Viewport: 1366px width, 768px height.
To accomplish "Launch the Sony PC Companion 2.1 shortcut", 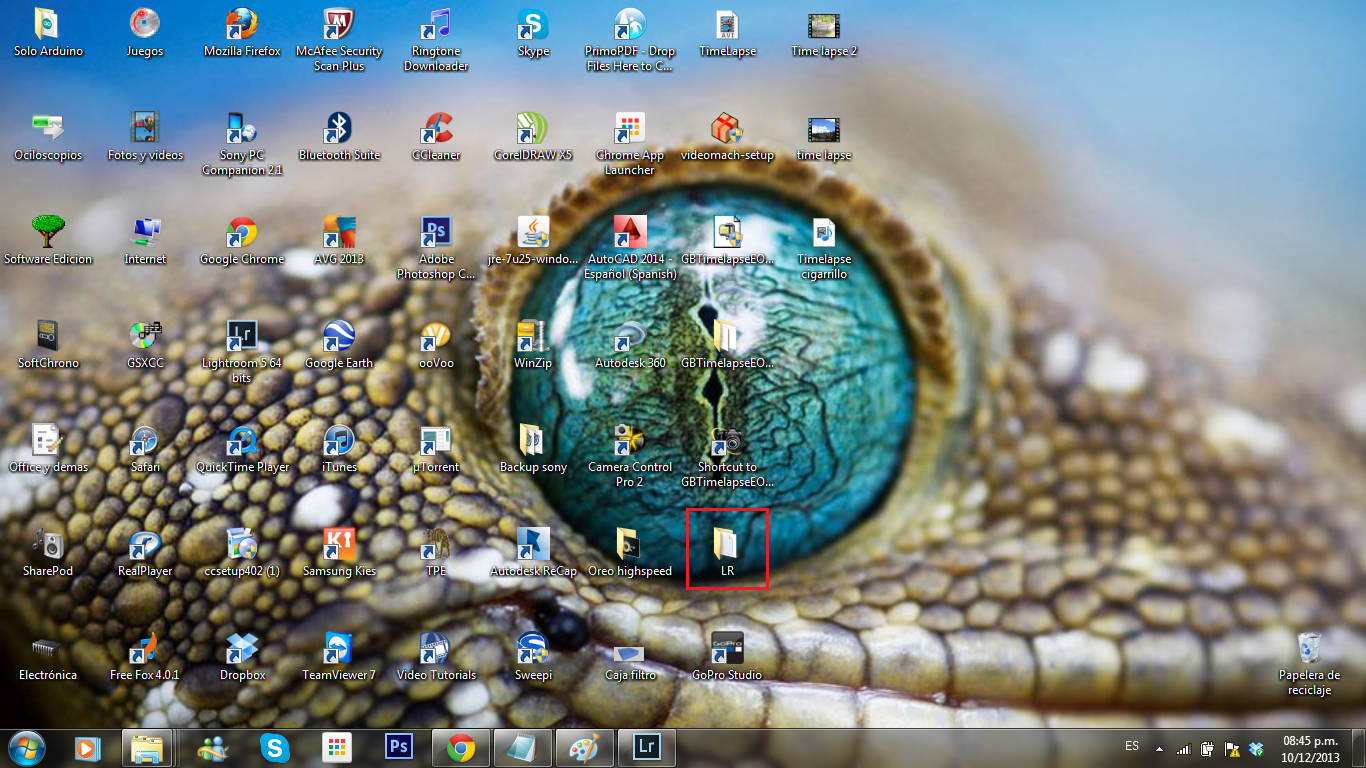I will coord(242,144).
